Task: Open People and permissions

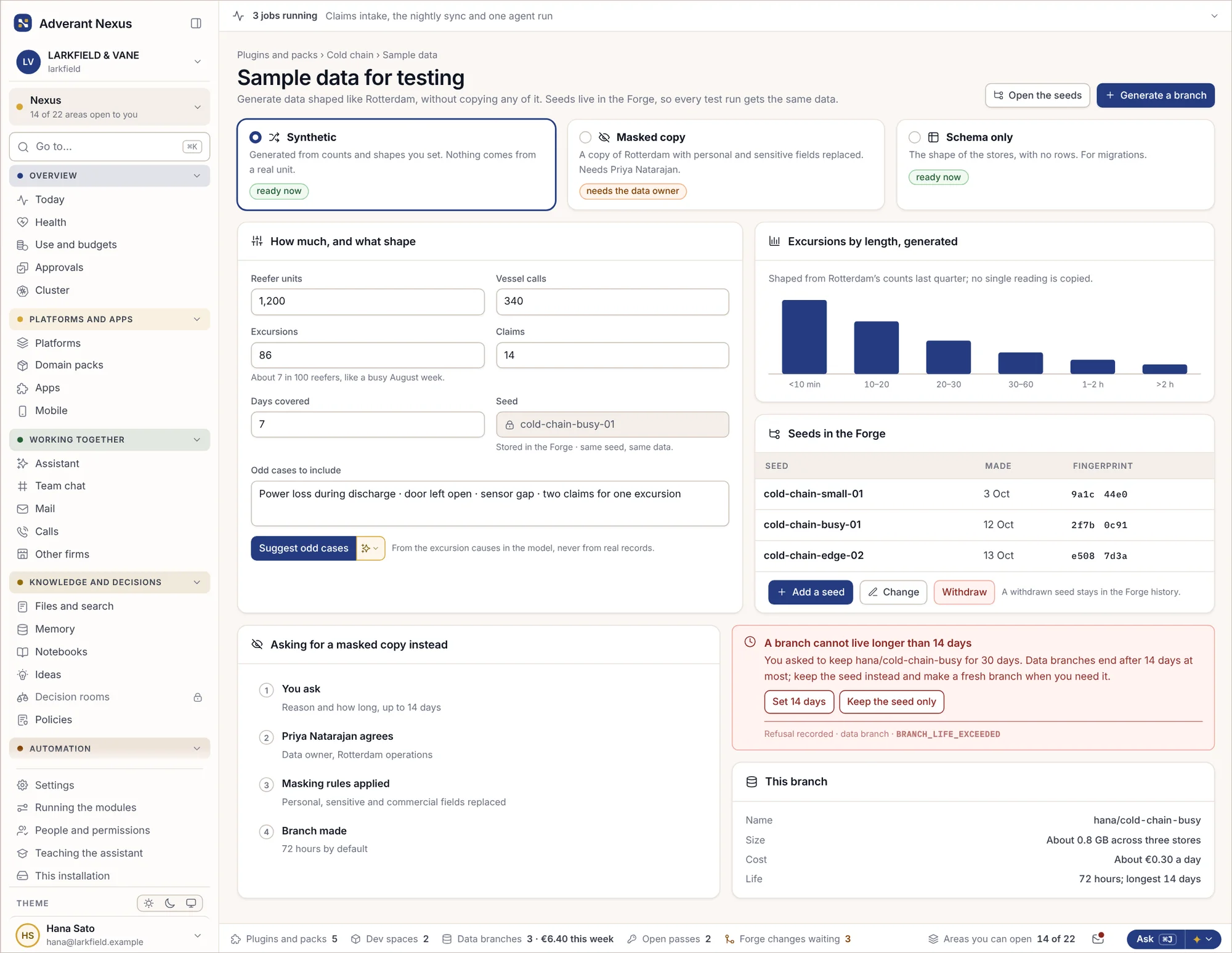Action: tap(92, 830)
